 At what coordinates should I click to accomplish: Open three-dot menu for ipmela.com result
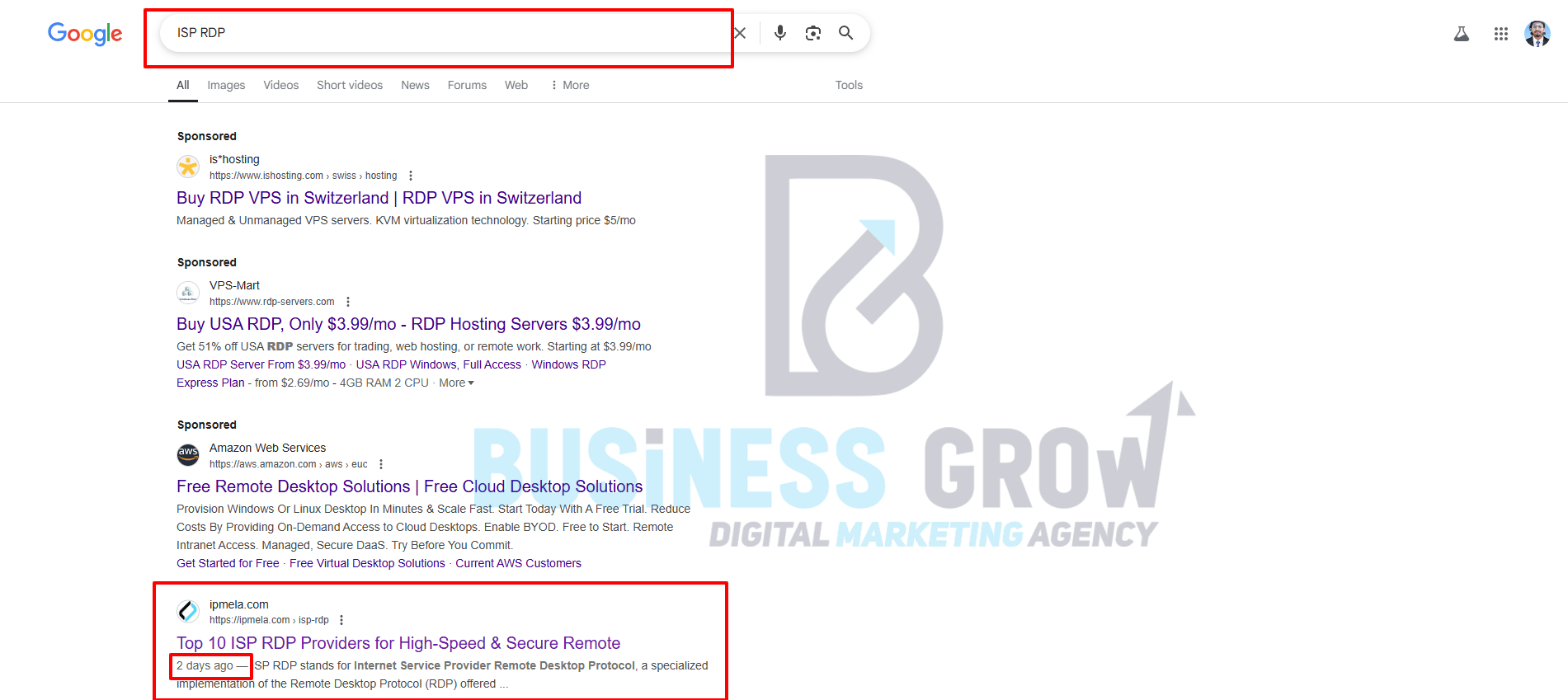click(x=341, y=620)
